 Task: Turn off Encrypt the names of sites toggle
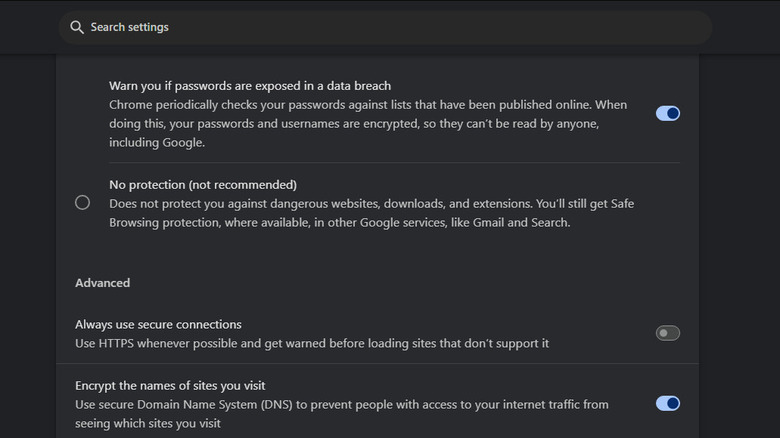tap(667, 403)
